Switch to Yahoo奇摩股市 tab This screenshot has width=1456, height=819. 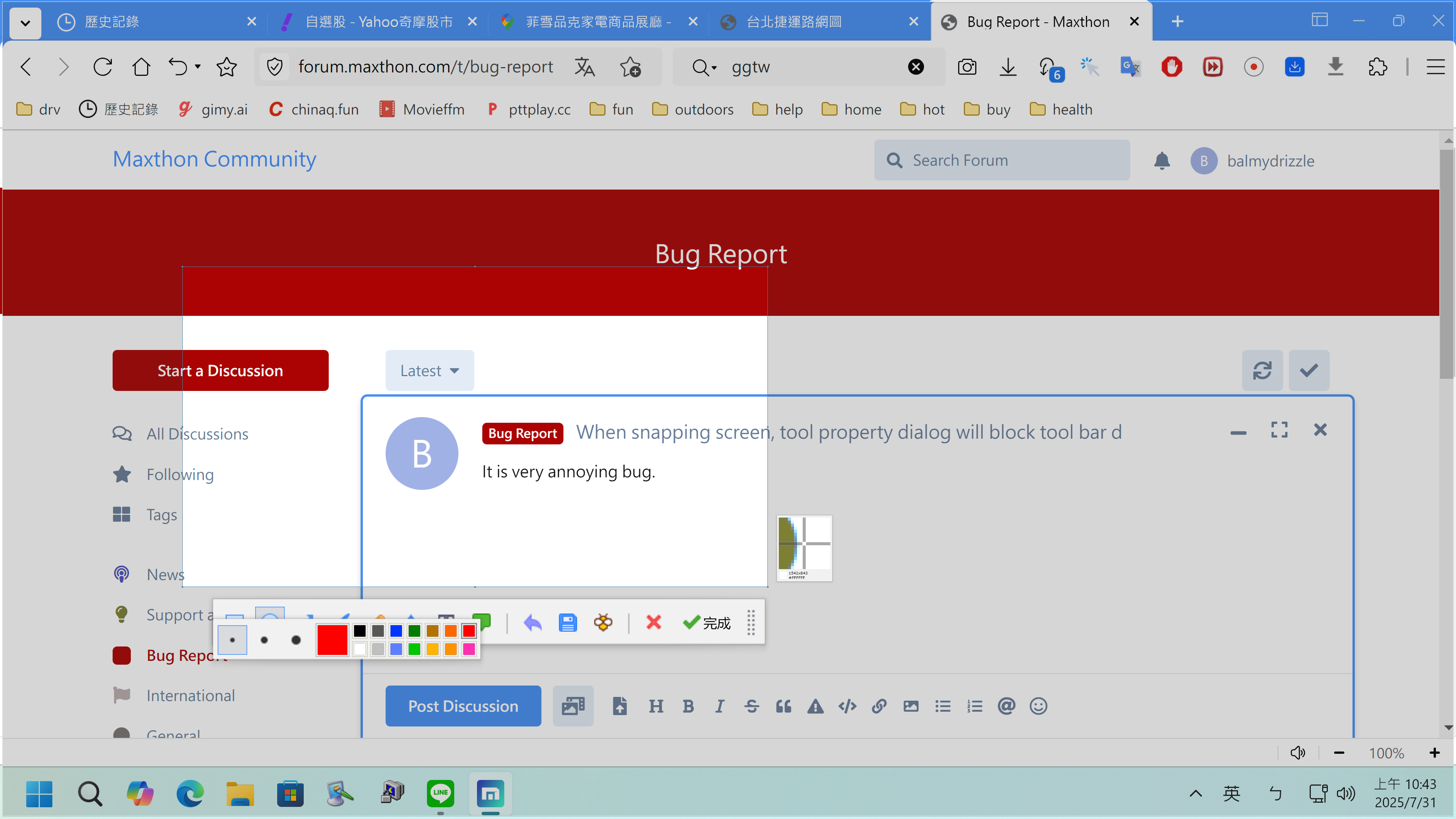(379, 22)
